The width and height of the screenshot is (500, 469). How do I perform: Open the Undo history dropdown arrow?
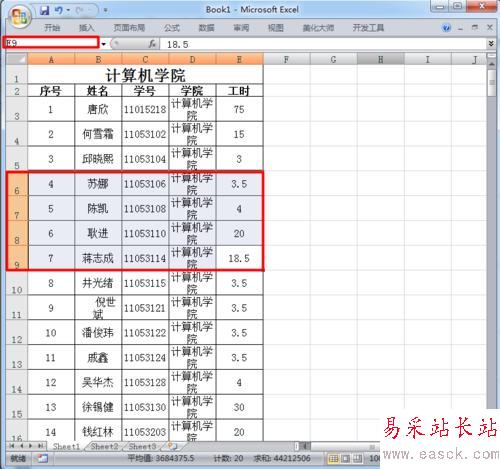[x=68, y=10]
